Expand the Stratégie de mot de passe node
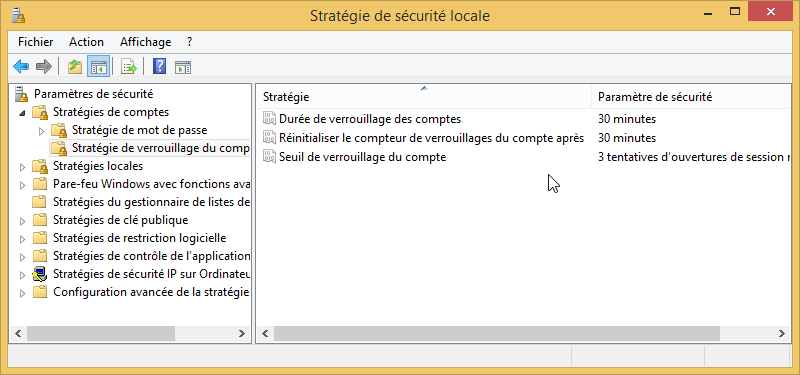This screenshot has height=375, width=800. 41,131
